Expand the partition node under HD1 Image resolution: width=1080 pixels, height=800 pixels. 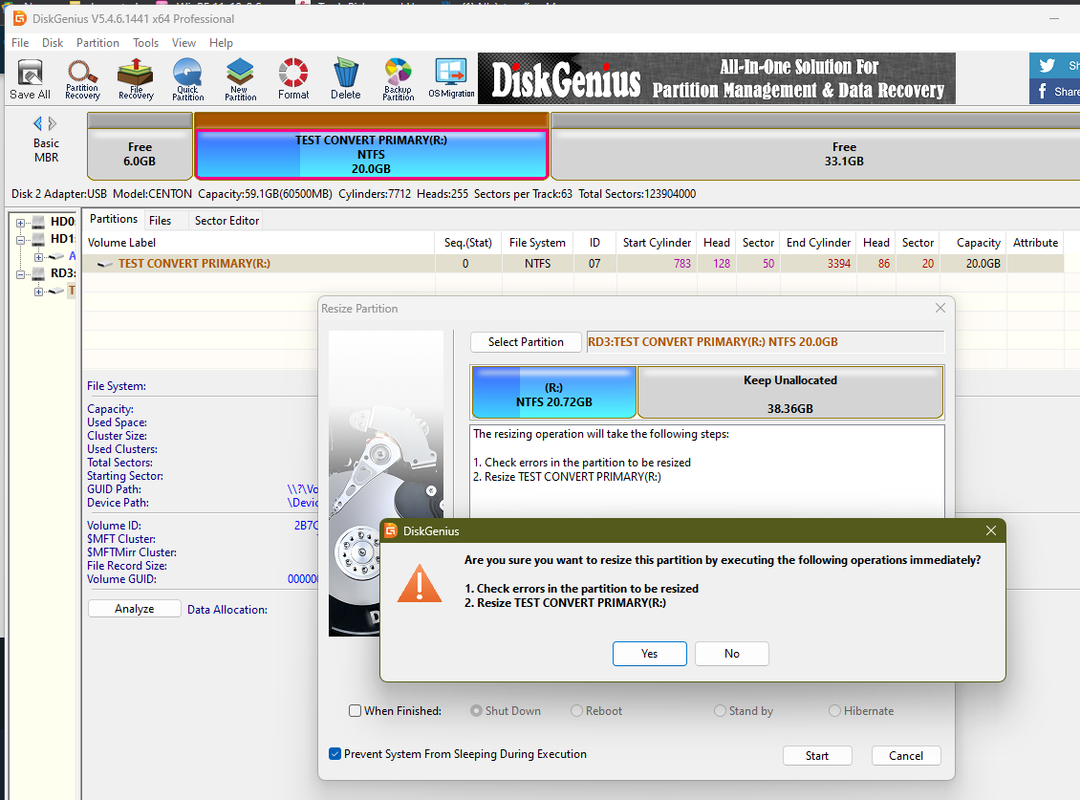click(x=39, y=257)
